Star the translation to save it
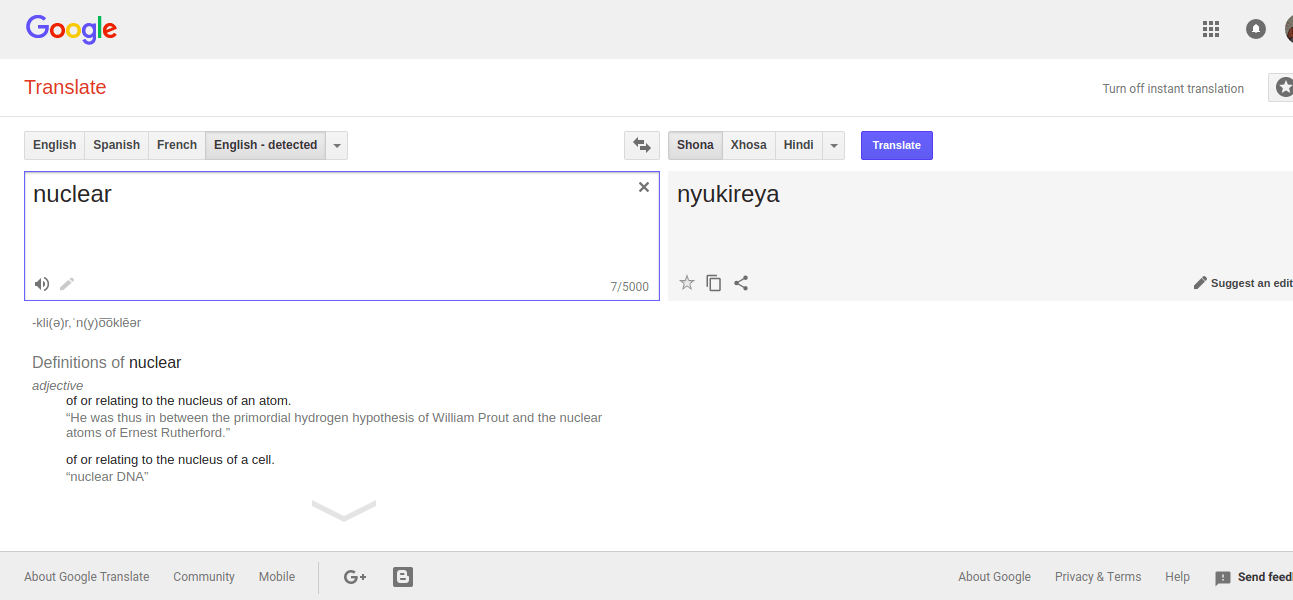 [687, 283]
